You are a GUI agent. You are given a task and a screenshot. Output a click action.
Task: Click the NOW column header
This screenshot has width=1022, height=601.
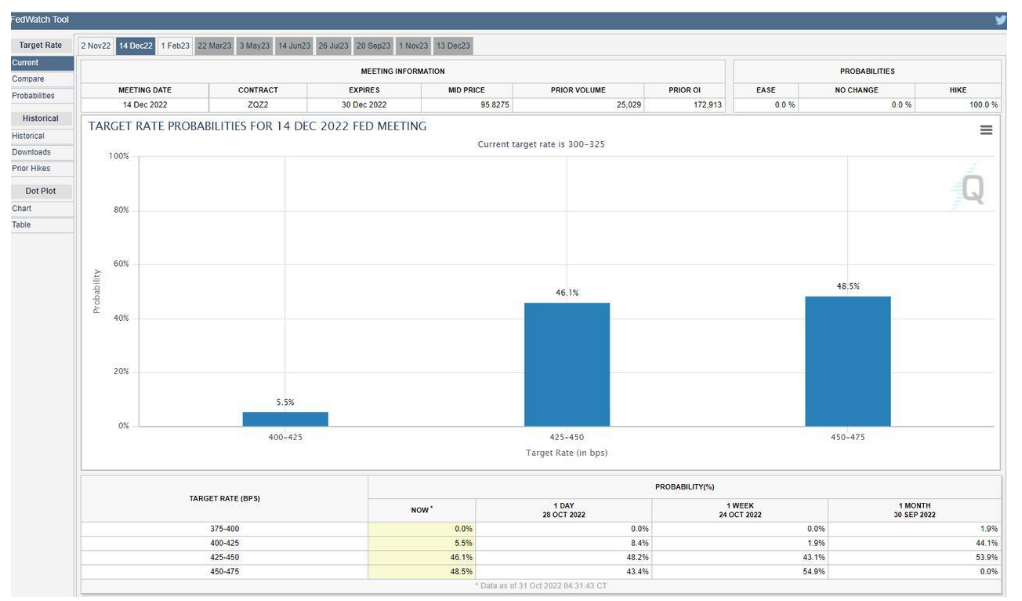(422, 510)
